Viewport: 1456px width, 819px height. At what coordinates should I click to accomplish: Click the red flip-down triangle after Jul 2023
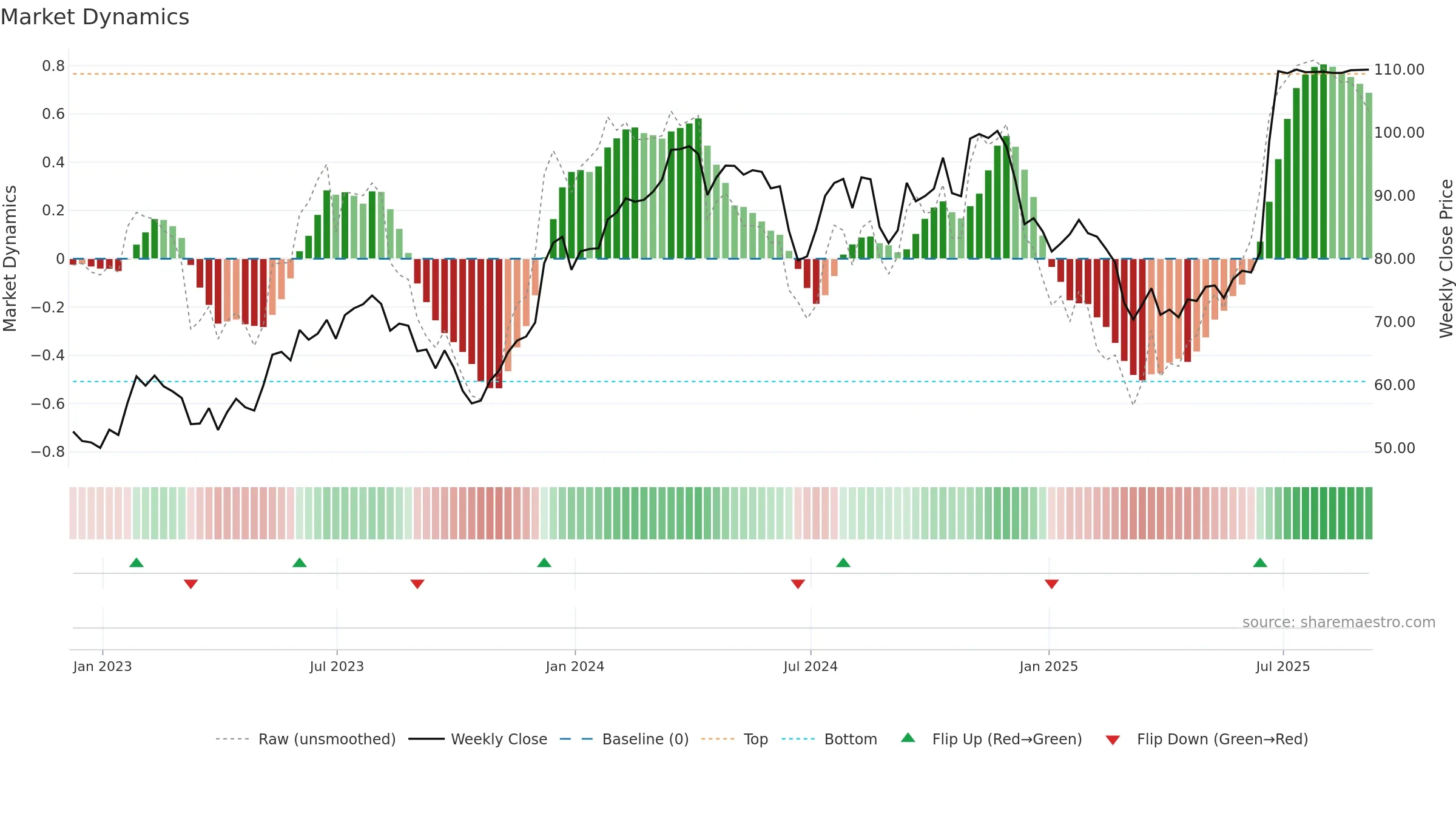(417, 584)
